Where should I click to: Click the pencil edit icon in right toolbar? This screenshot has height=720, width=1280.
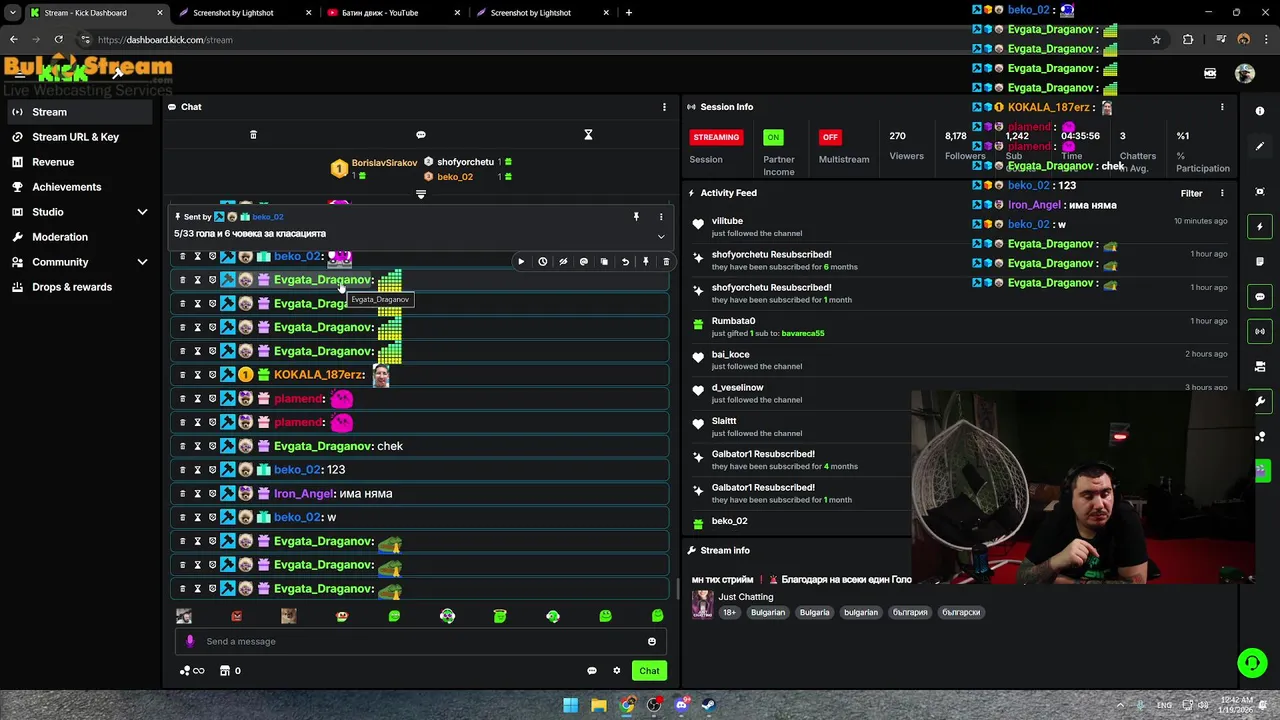tap(1260, 147)
